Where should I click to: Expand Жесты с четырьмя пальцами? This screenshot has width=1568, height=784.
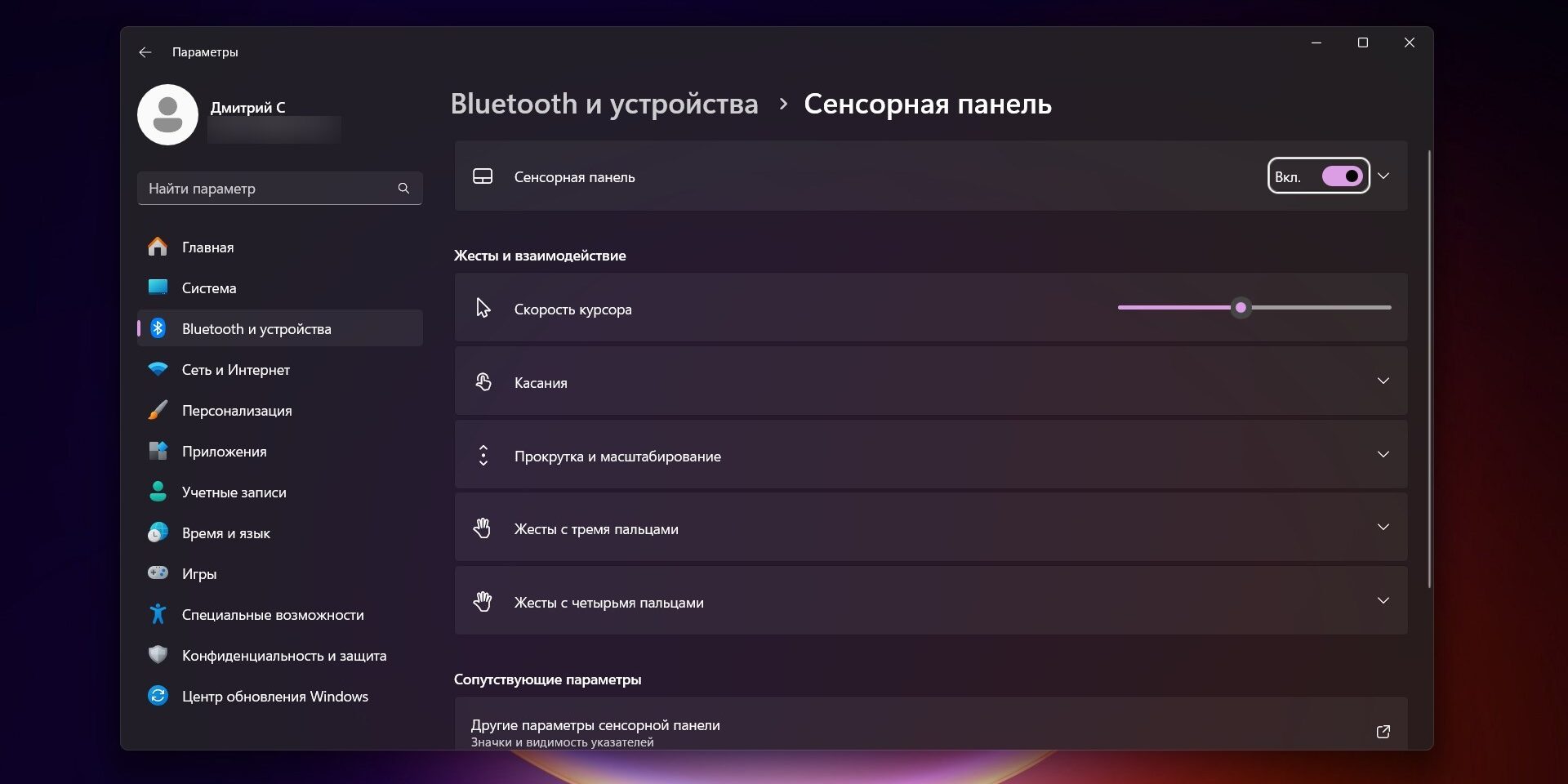click(1383, 601)
